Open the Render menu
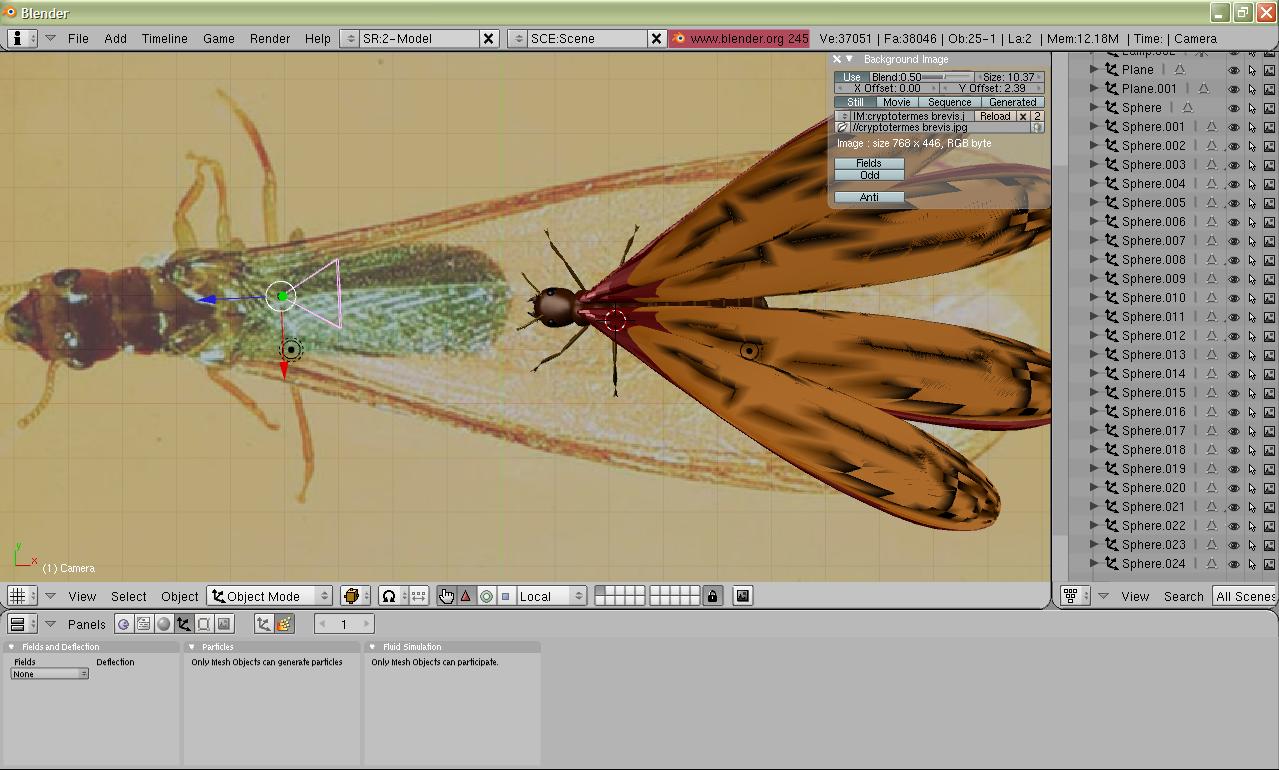Screen dimensions: 1279x770 (270, 38)
